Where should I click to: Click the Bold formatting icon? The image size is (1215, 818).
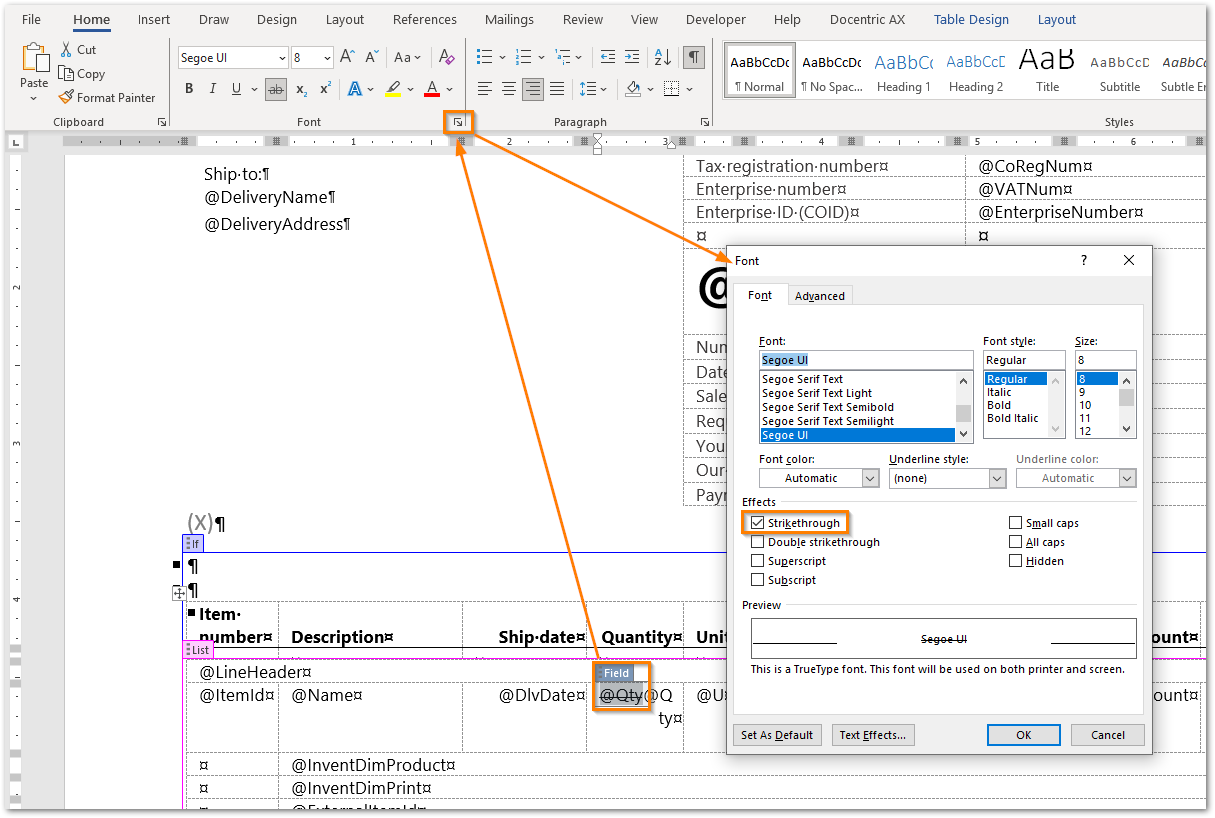pos(189,89)
